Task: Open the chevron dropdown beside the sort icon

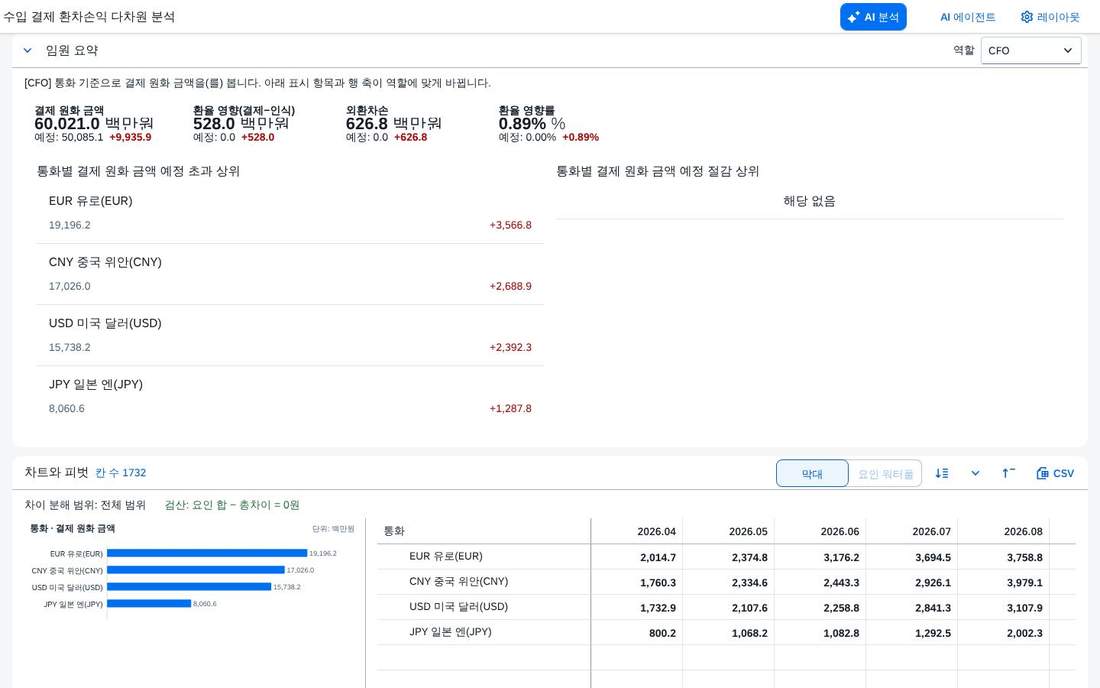Action: pos(975,473)
